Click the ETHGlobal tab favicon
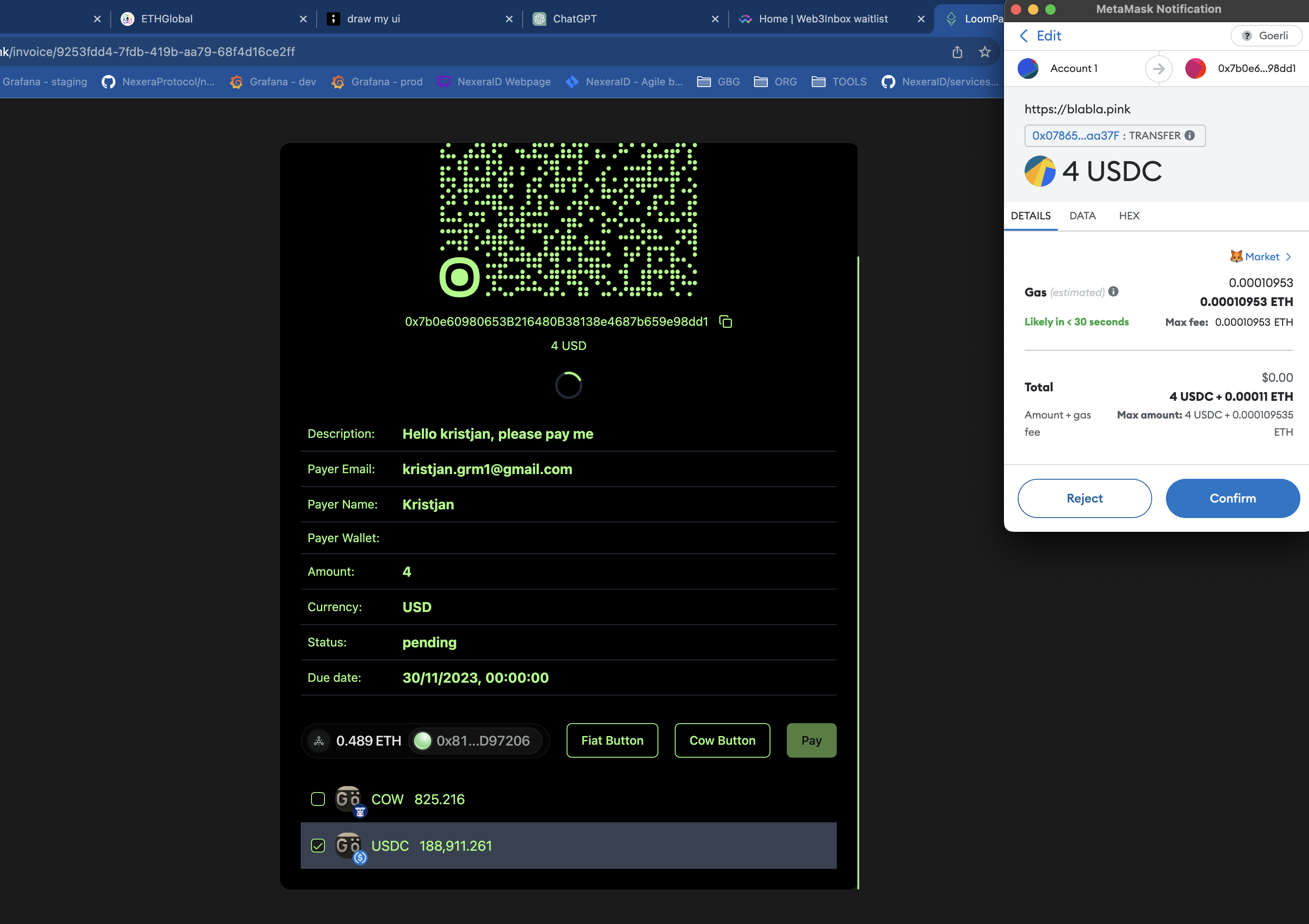Viewport: 1309px width, 924px height. pyautogui.click(x=127, y=19)
